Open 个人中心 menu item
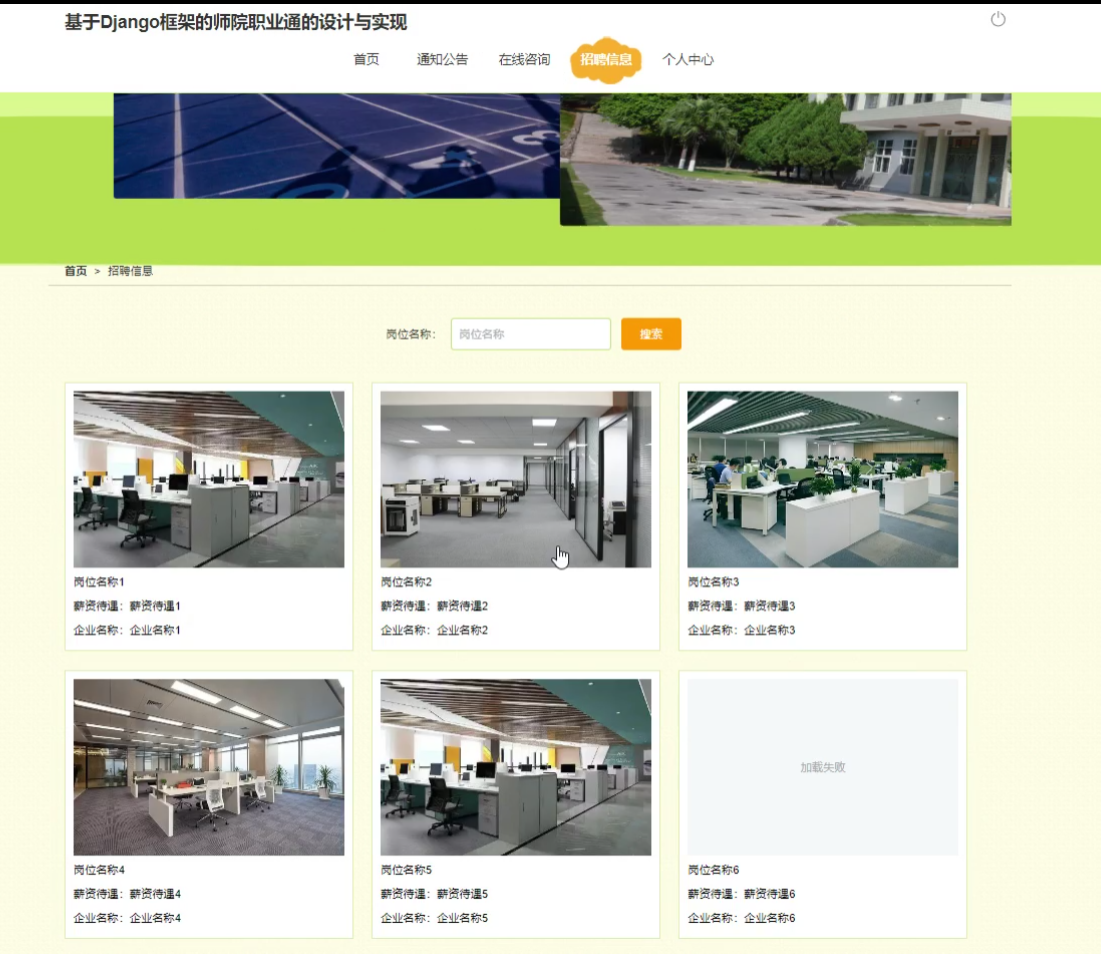Viewport: 1101px width, 954px height. pyautogui.click(x=688, y=60)
